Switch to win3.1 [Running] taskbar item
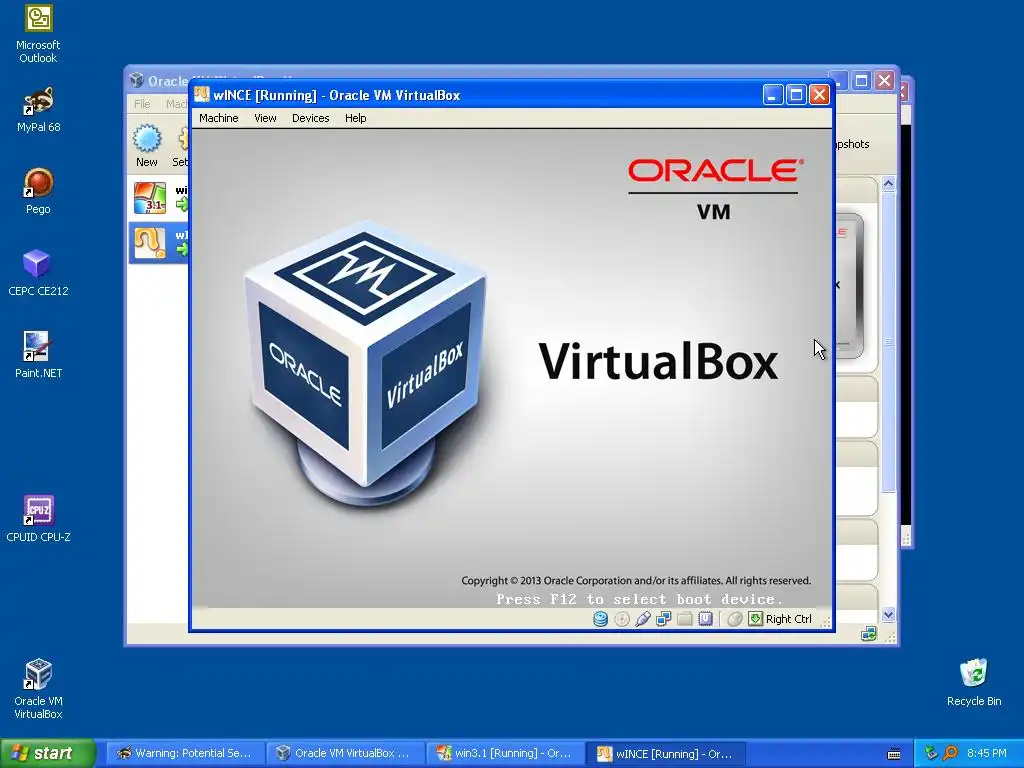1024x768 pixels. click(505, 753)
